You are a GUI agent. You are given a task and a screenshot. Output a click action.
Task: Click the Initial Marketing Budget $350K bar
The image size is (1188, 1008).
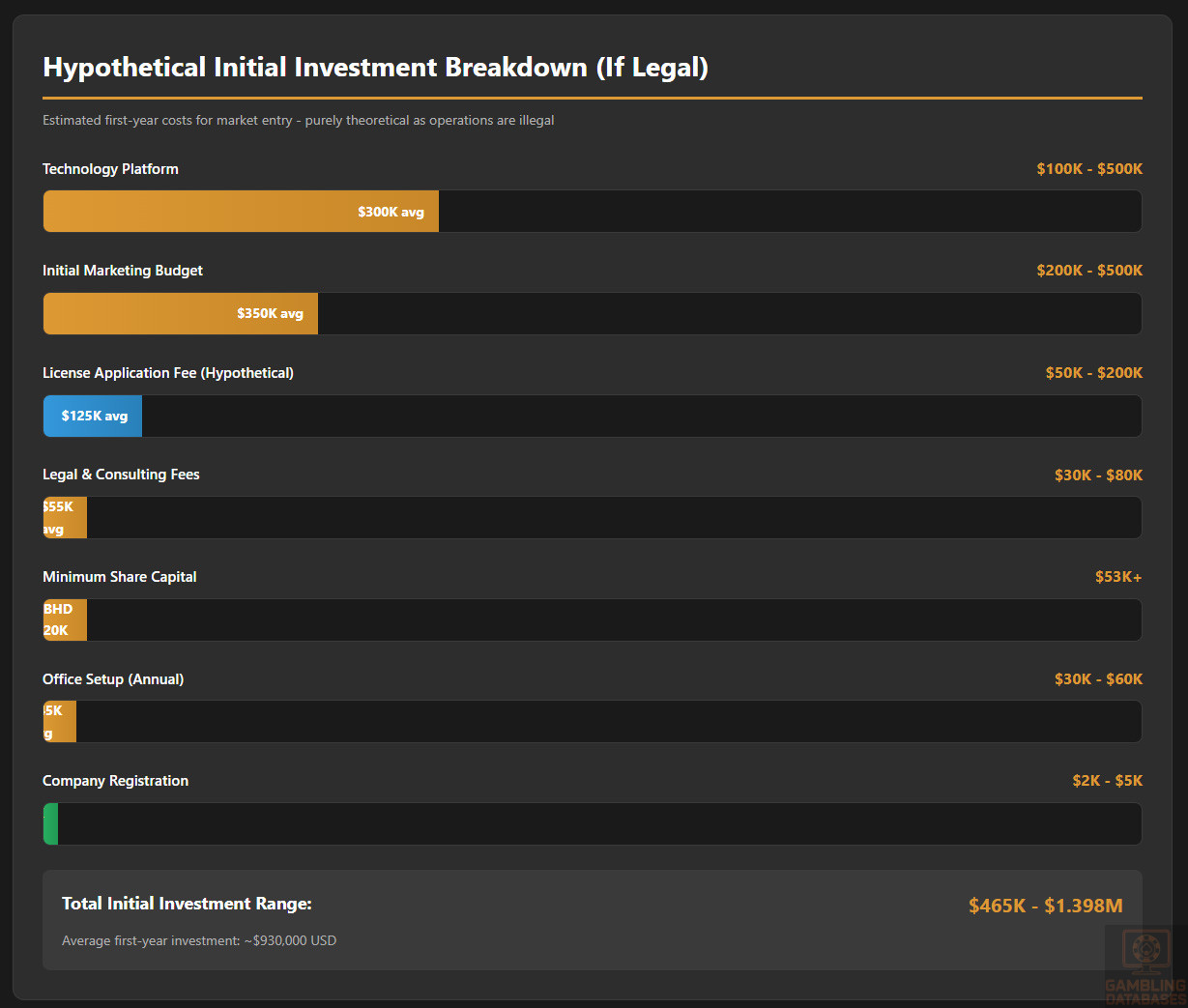pyautogui.click(x=181, y=314)
